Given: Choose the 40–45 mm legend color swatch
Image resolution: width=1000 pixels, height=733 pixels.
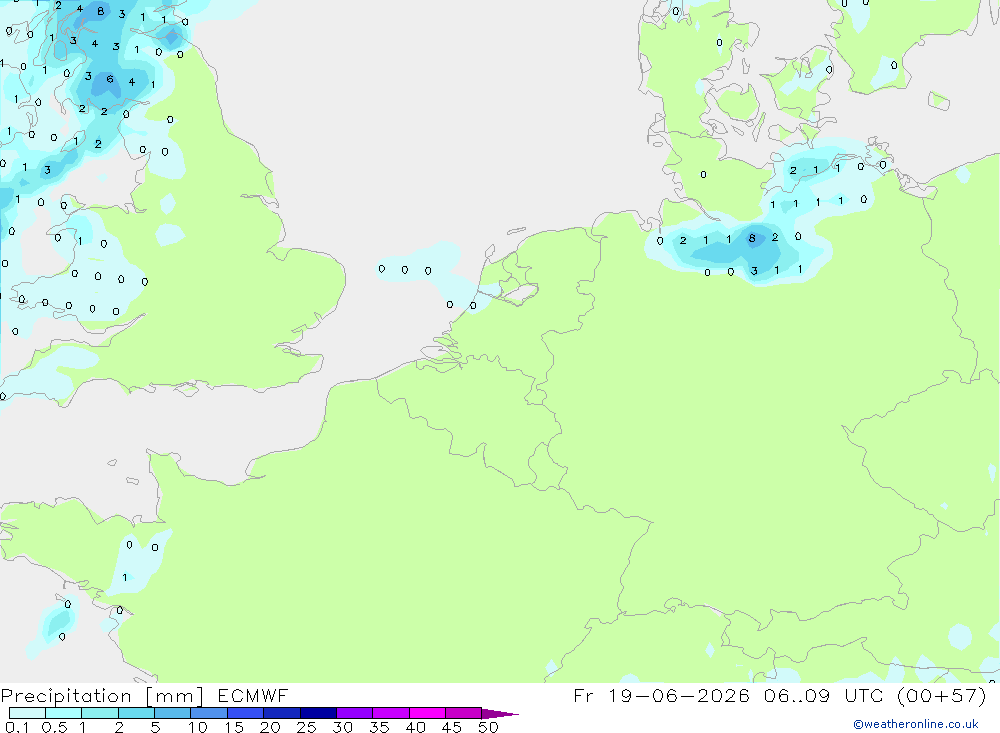Looking at the screenshot, I should pos(427,713).
